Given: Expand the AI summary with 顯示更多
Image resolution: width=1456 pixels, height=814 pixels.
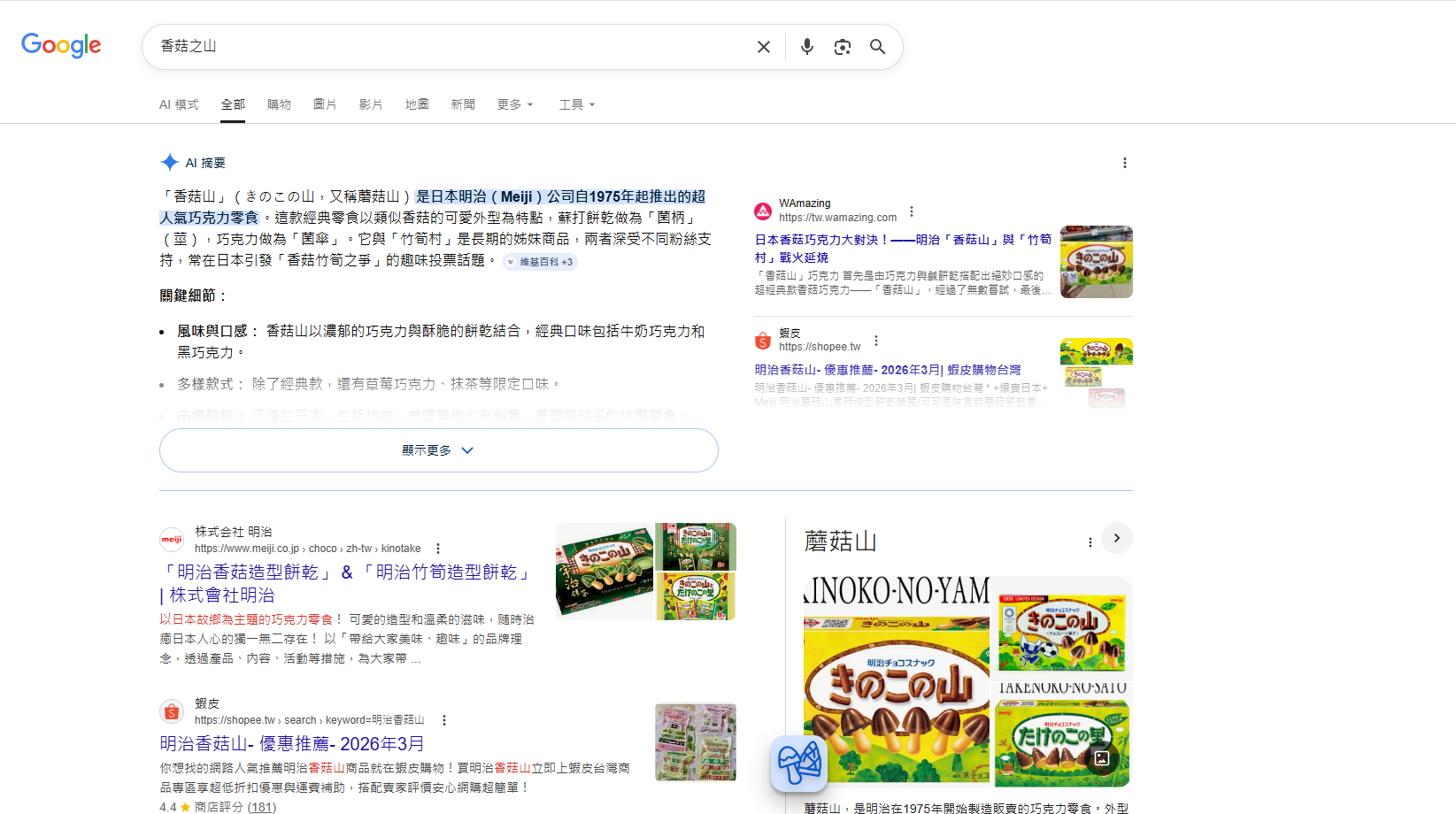Looking at the screenshot, I should click(x=438, y=450).
